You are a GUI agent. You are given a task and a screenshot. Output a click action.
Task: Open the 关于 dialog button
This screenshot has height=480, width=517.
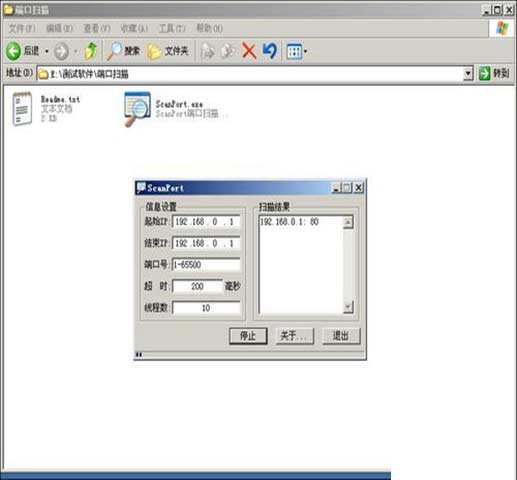(295, 336)
